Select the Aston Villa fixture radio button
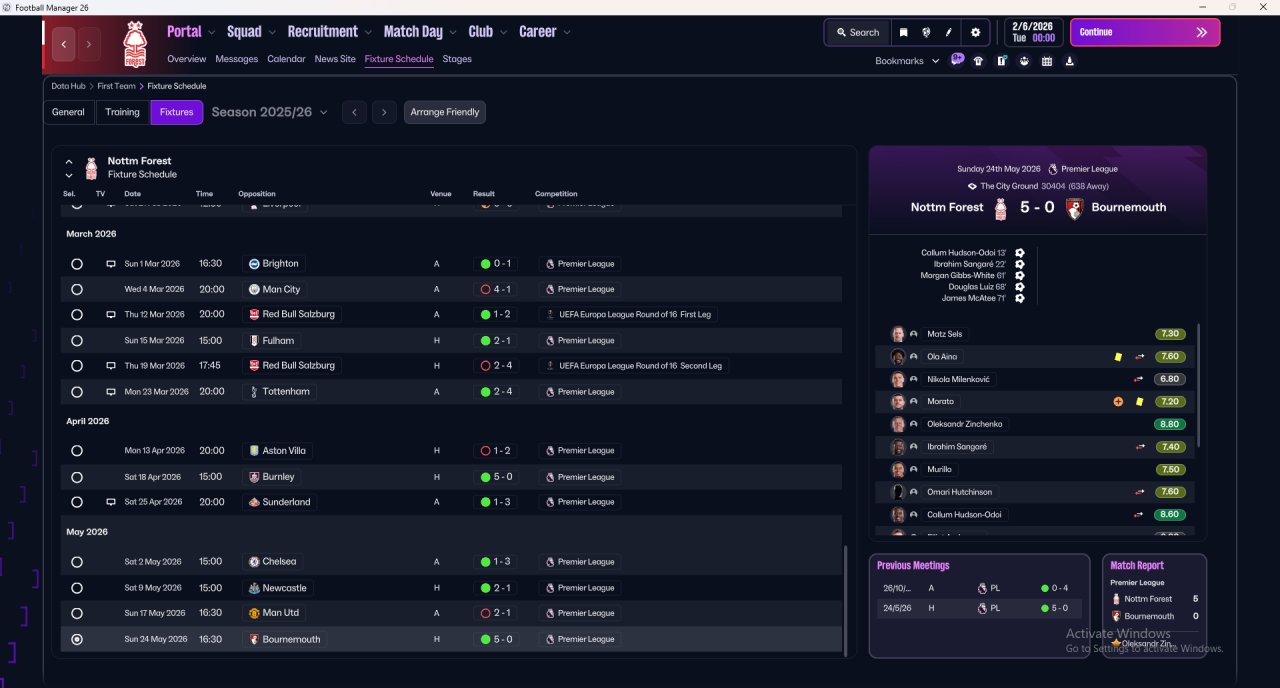The image size is (1280, 688). click(77, 451)
